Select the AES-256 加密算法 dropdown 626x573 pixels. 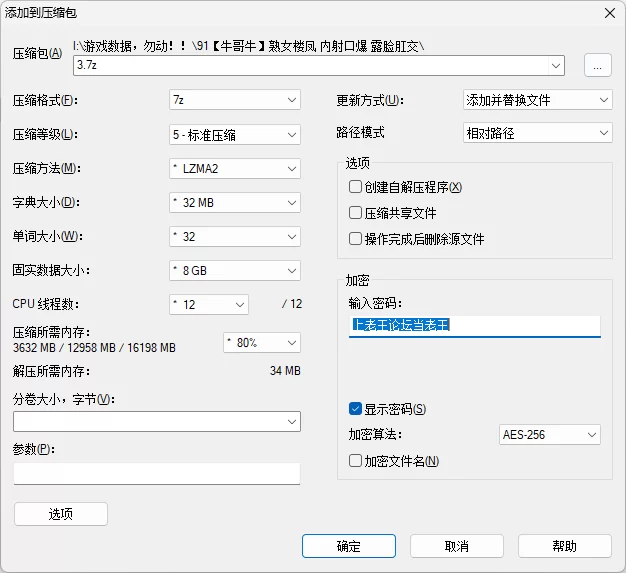550,435
